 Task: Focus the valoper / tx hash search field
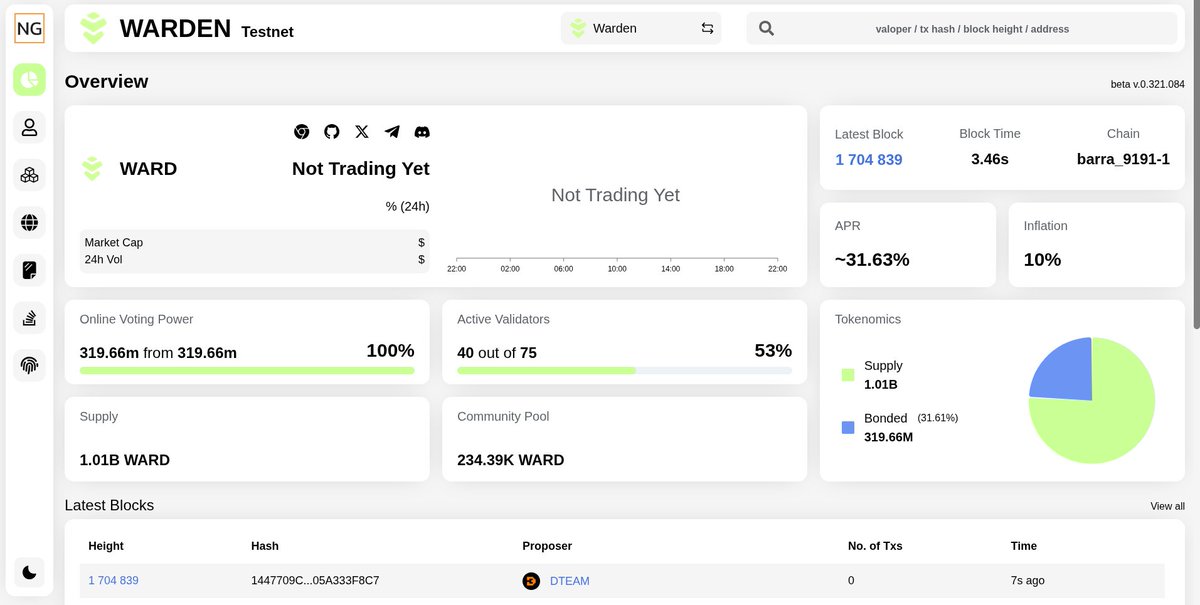[x=971, y=29]
